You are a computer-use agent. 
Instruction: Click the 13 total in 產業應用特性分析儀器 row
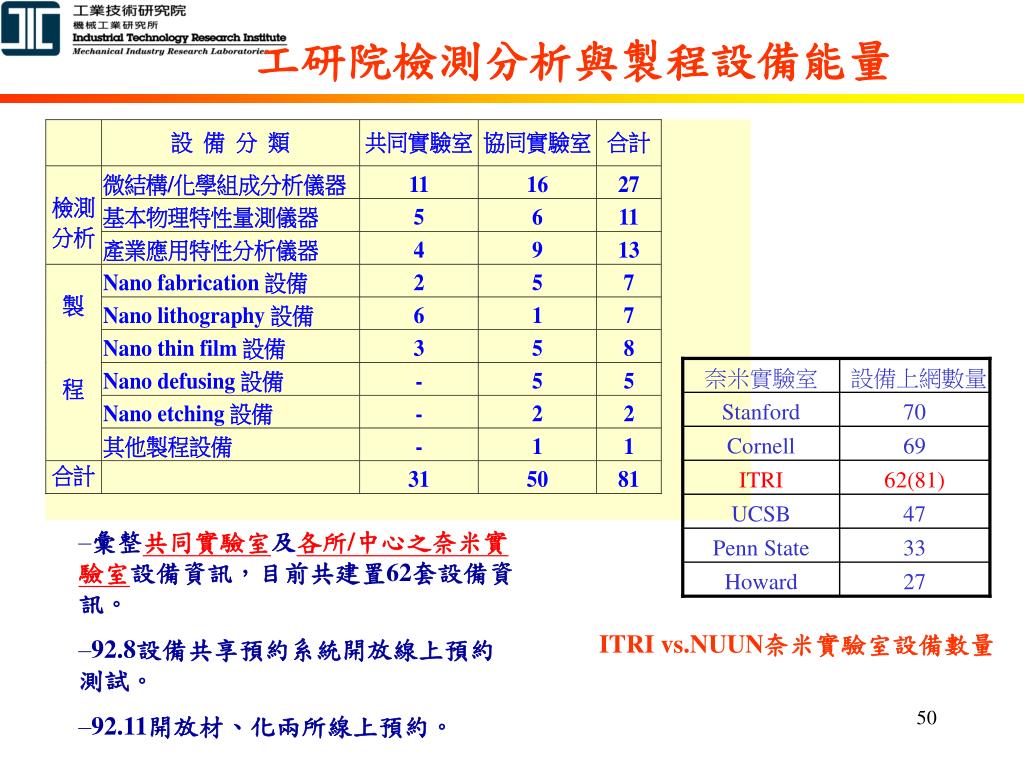click(x=628, y=249)
